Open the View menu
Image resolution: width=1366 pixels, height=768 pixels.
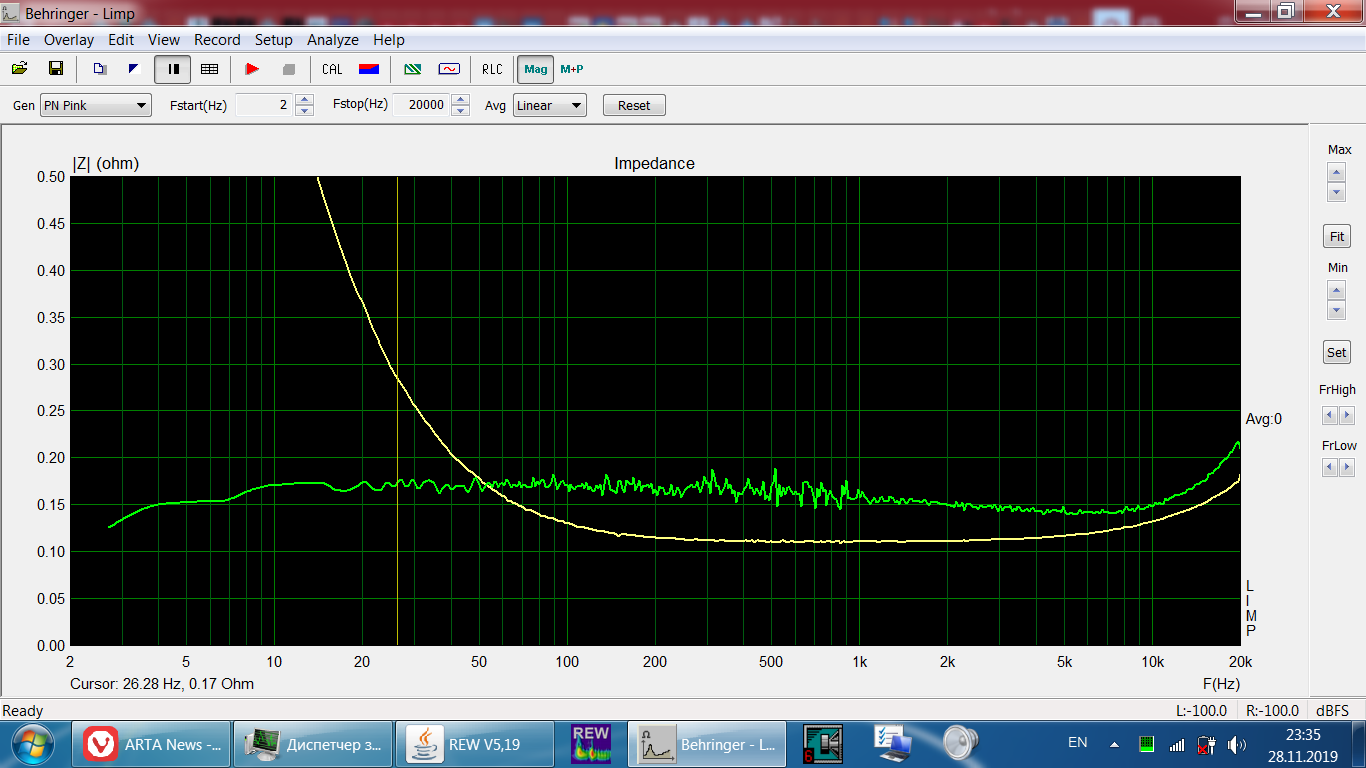point(164,40)
